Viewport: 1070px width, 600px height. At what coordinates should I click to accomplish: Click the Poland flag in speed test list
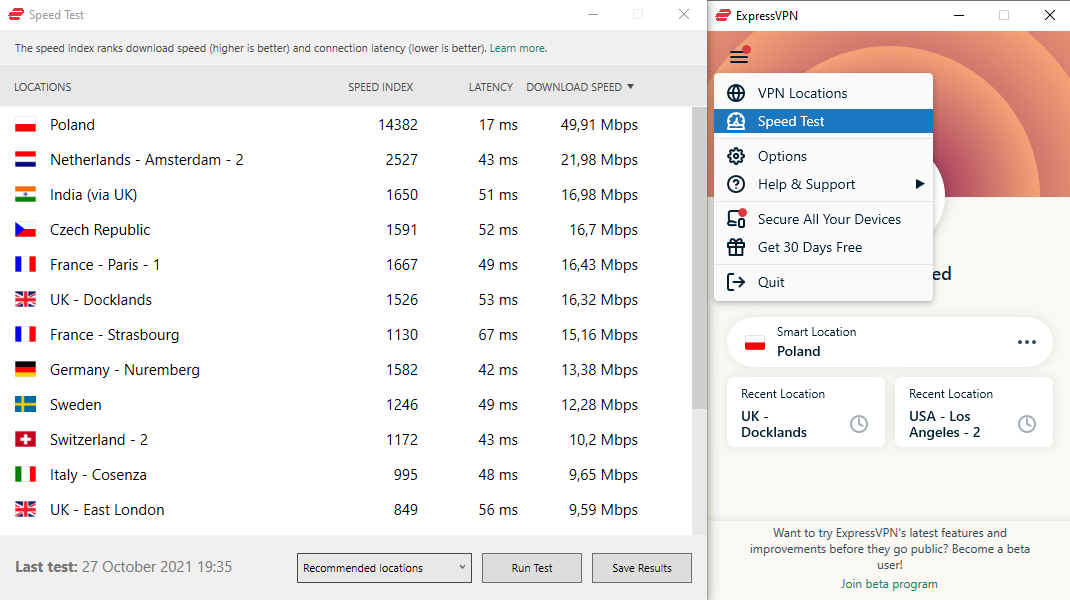click(25, 125)
